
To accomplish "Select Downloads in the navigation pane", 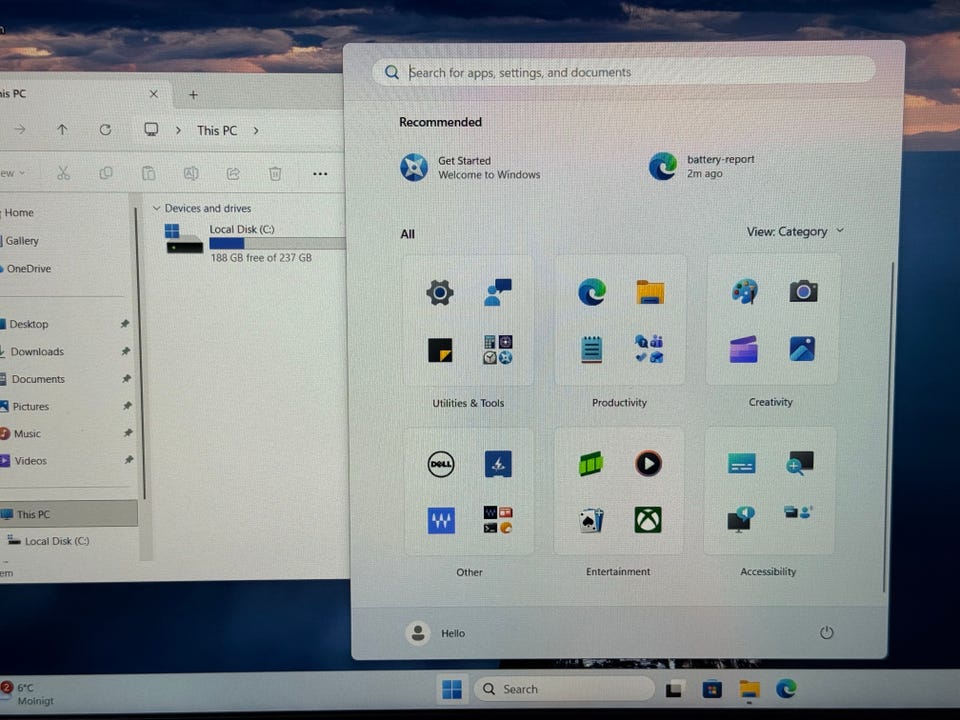I will pyautogui.click(x=37, y=352).
